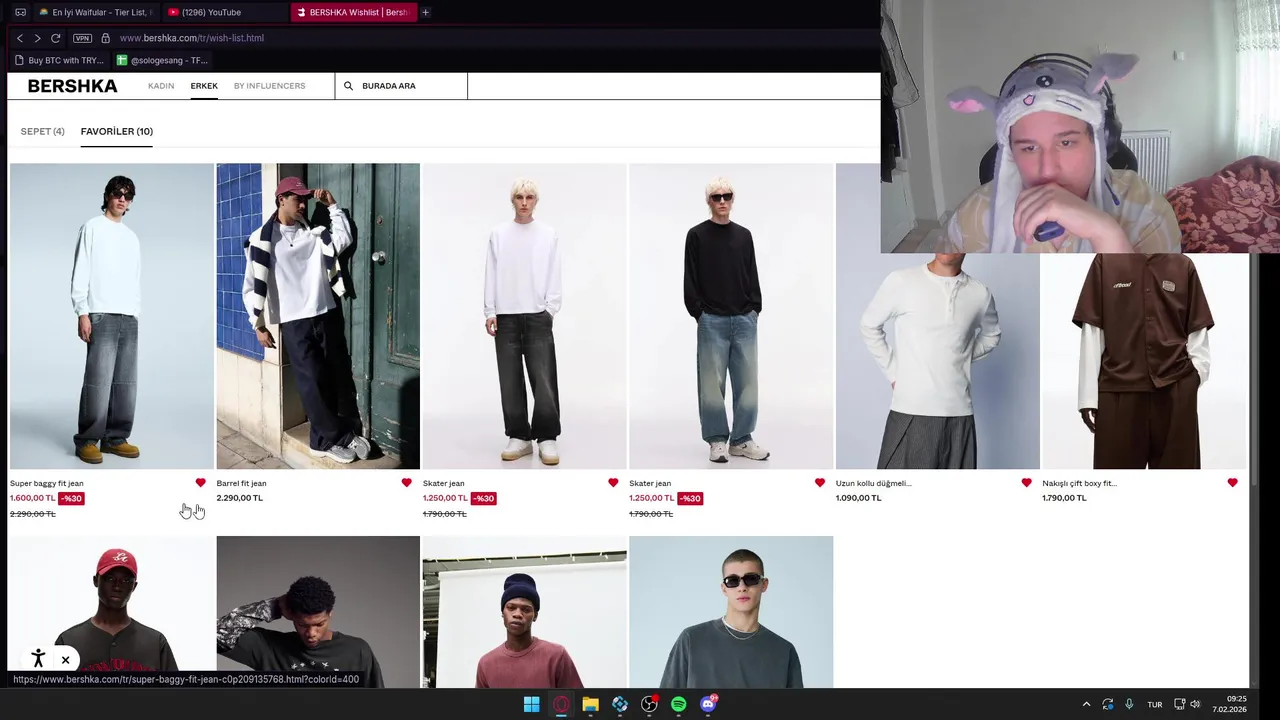1280x720 pixels.
Task: Open the tab islands workspace icon
Action: click(x=19, y=12)
